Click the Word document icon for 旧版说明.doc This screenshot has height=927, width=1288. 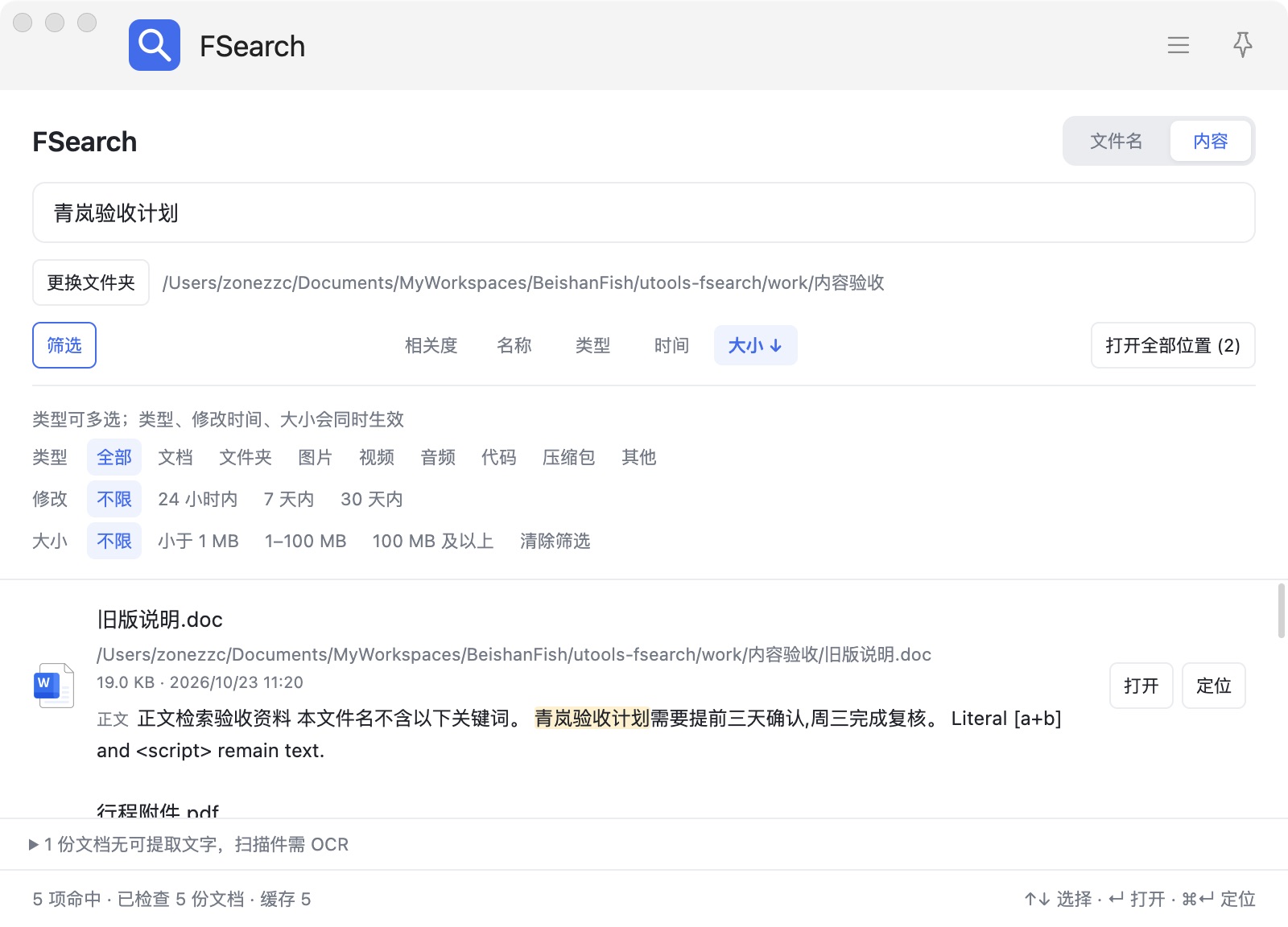click(x=55, y=686)
